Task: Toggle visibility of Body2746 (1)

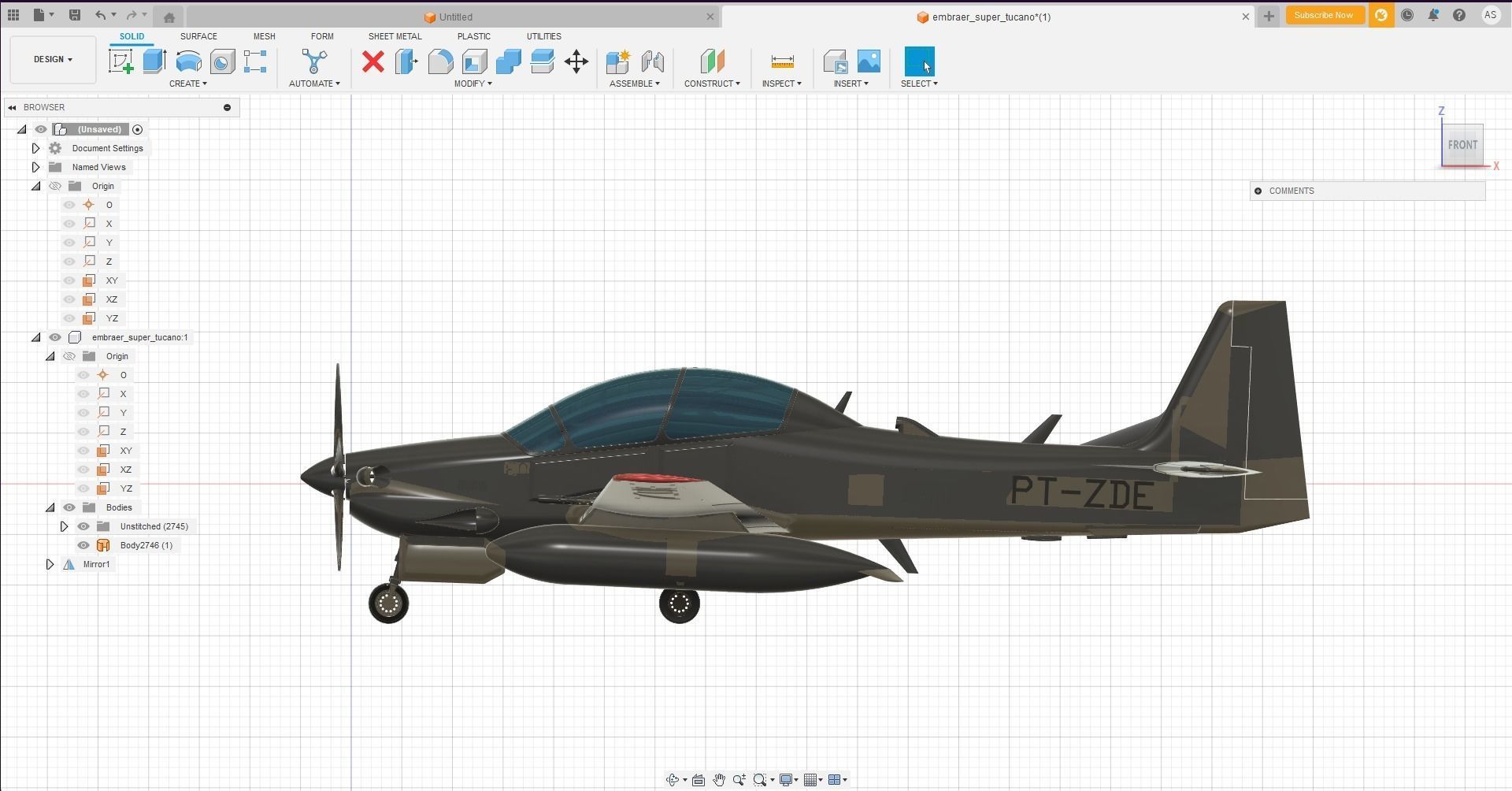Action: point(83,545)
